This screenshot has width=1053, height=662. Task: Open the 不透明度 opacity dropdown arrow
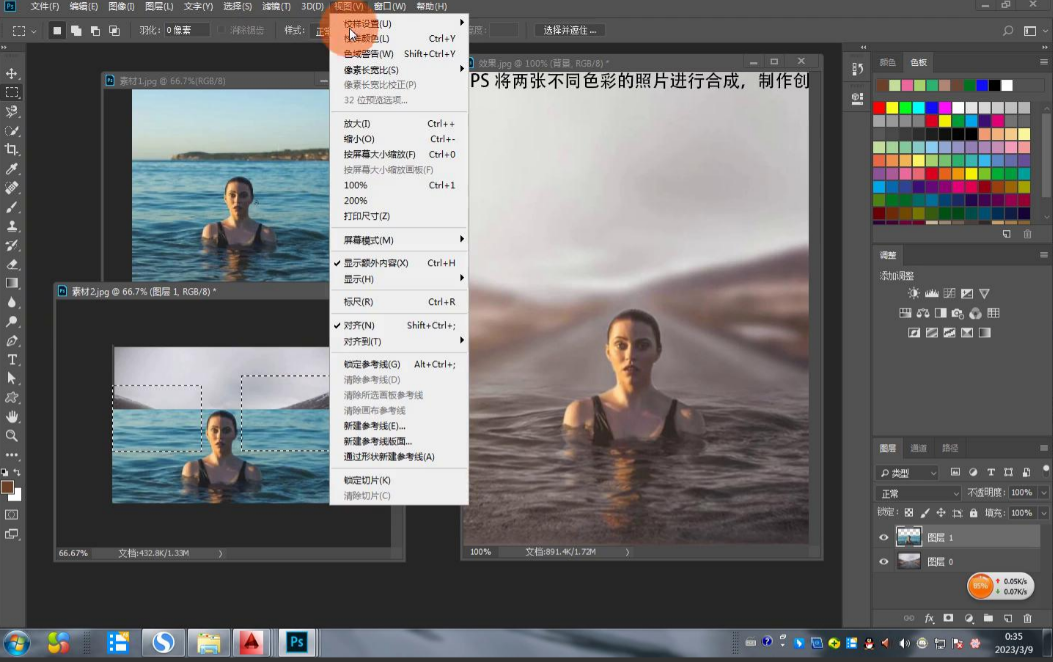[1044, 493]
